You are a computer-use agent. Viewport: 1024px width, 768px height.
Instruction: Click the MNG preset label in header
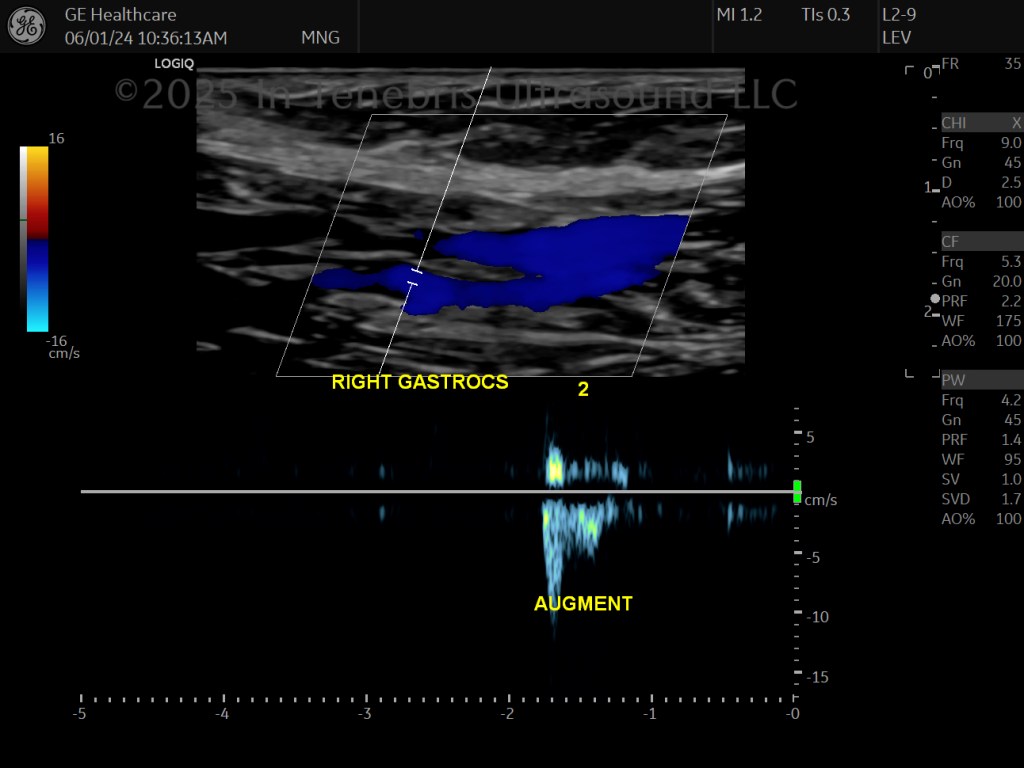pos(321,38)
